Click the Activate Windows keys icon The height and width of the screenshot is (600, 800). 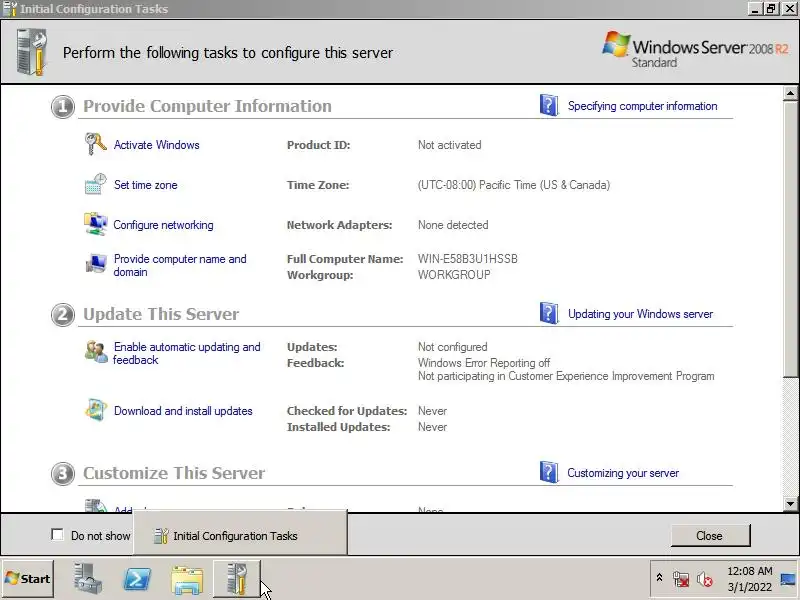[95, 144]
